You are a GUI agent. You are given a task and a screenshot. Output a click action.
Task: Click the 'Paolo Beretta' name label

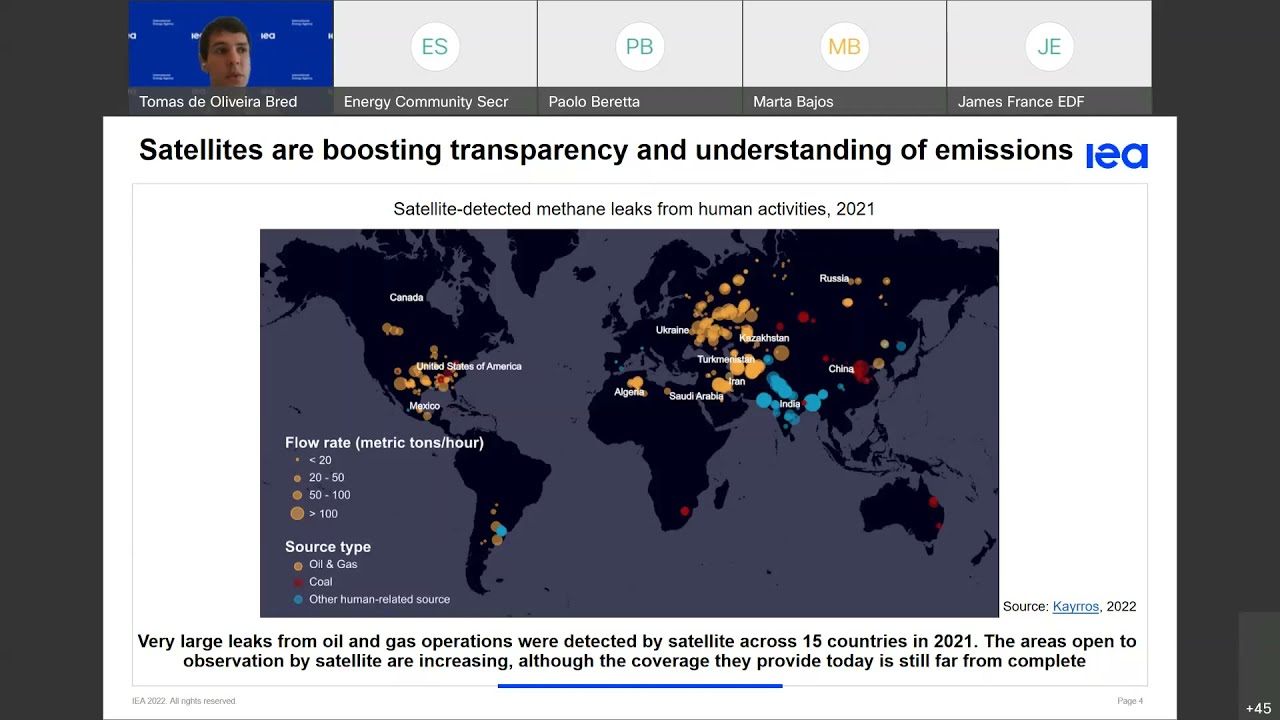pos(594,101)
